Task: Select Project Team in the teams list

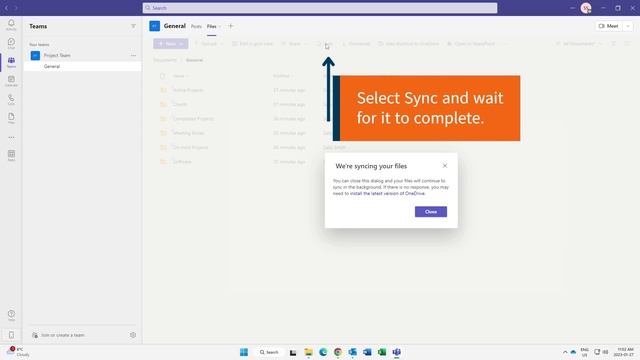Action: [57, 55]
